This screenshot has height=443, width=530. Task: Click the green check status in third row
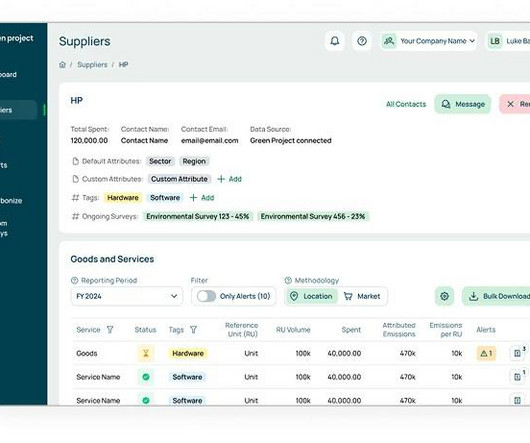point(146,400)
